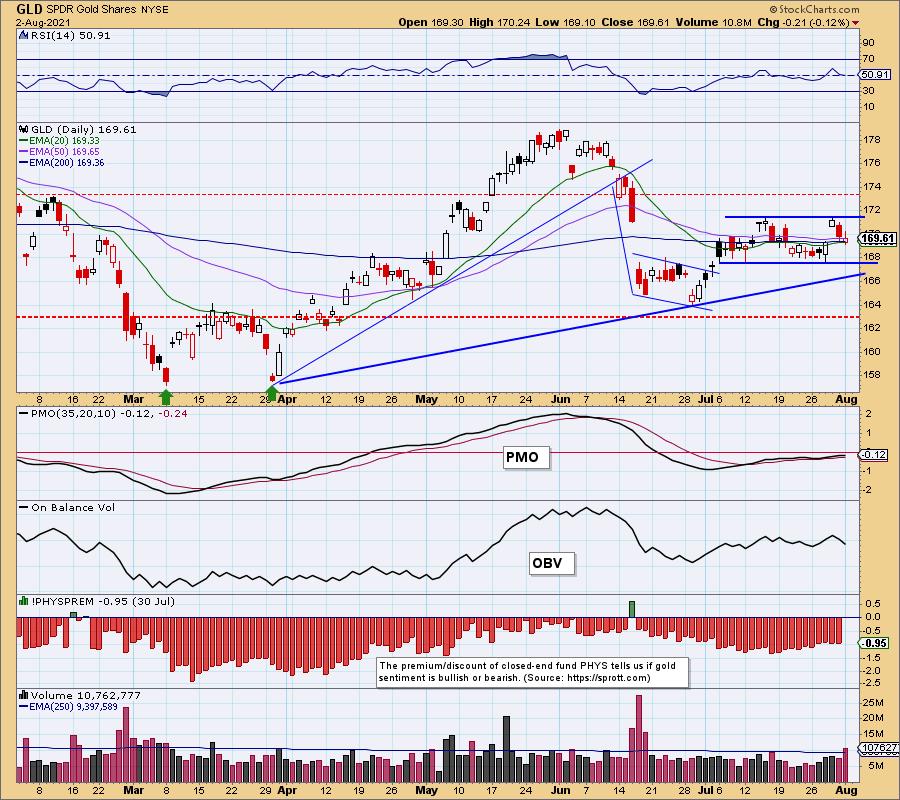Viewport: 900px width, 800px height.
Task: Click the On Balance Vol legend text
Action: (x=73, y=507)
